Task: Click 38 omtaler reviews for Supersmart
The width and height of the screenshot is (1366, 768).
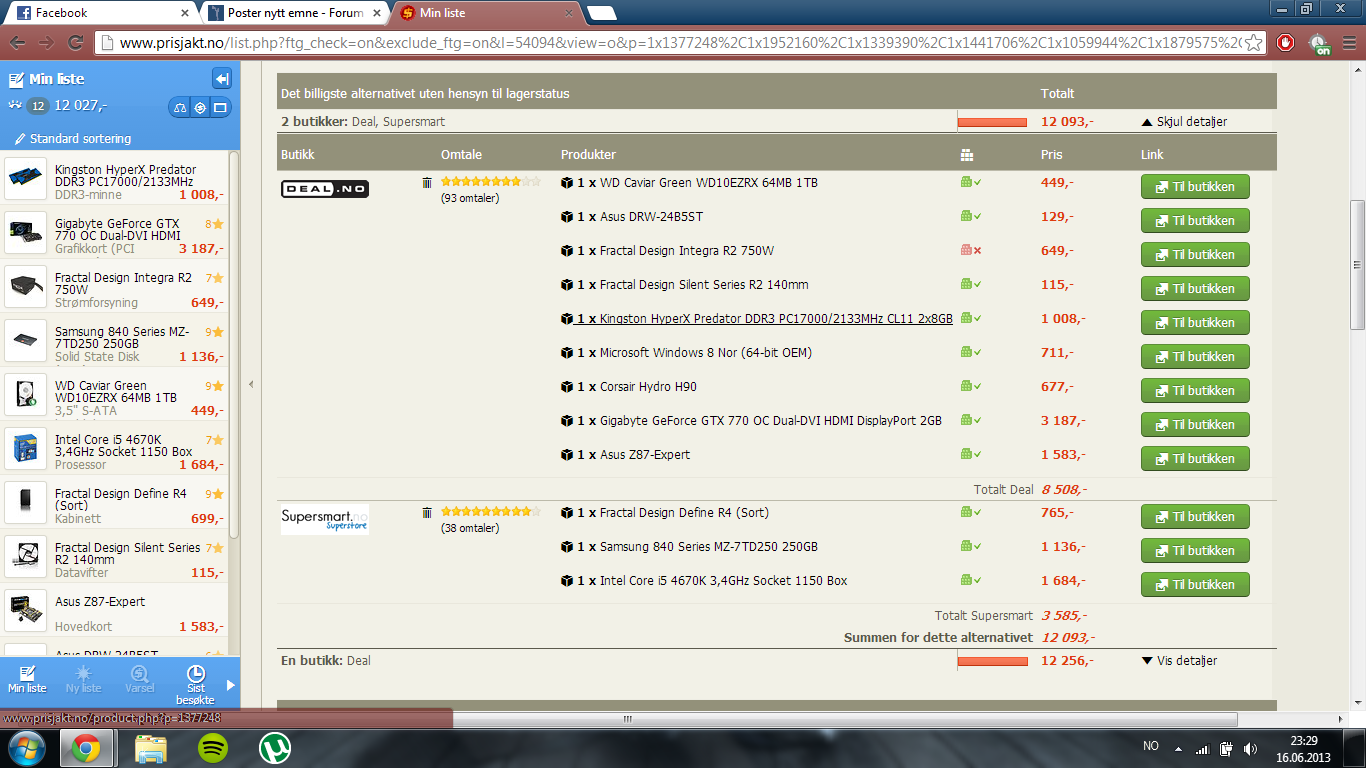Action: pyautogui.click(x=469, y=528)
